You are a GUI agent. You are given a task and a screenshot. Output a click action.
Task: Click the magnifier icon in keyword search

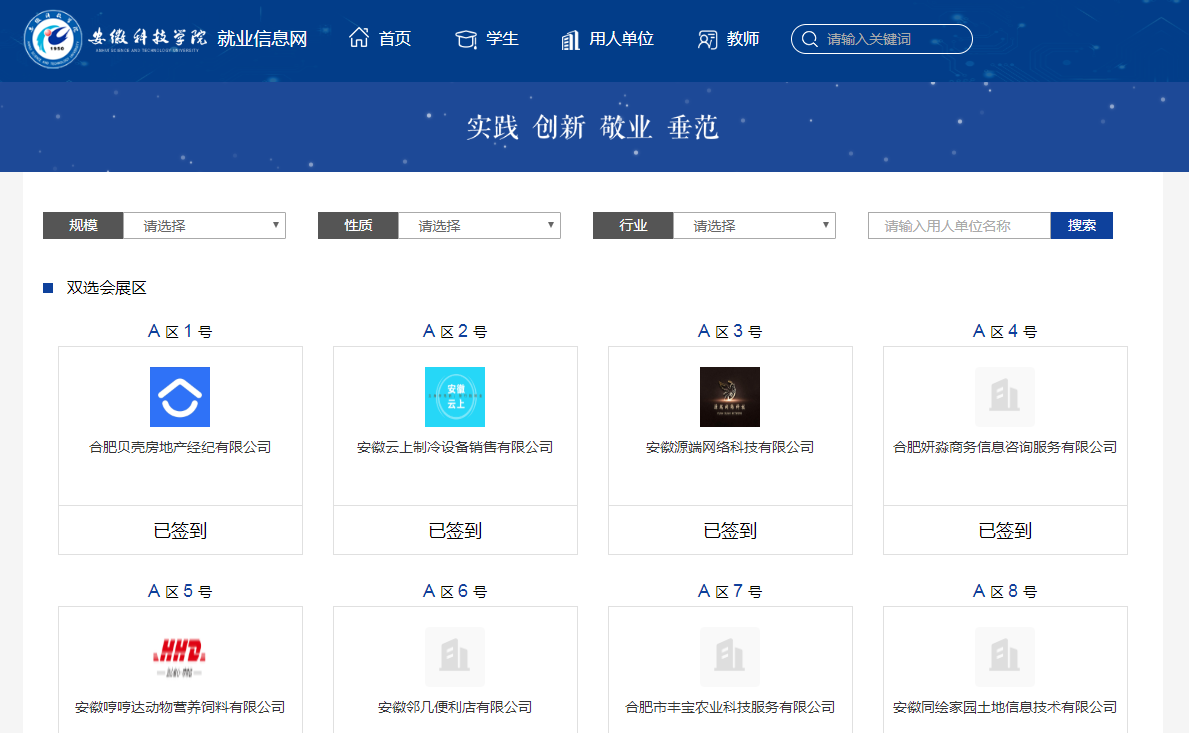tap(810, 39)
